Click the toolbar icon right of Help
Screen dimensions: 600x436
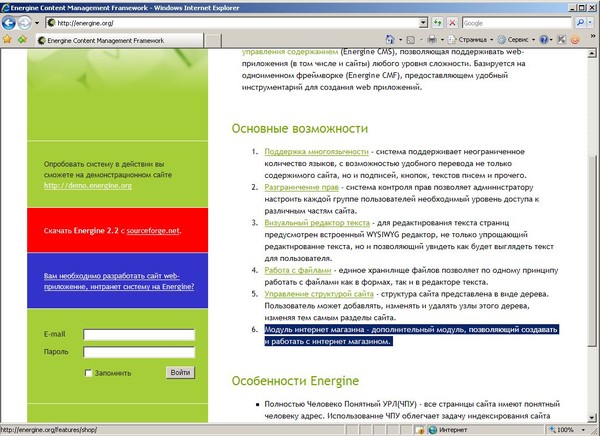point(561,39)
